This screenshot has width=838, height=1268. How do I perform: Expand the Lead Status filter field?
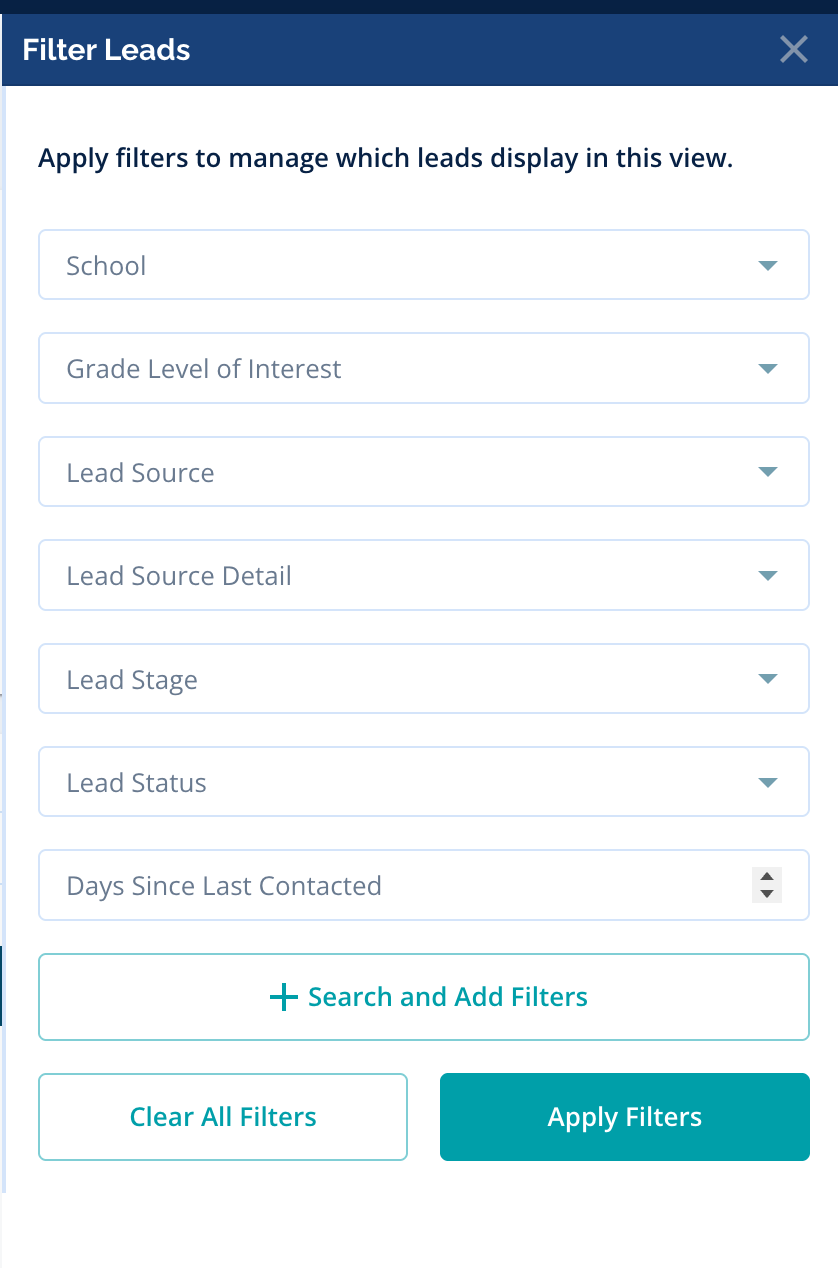400,782
